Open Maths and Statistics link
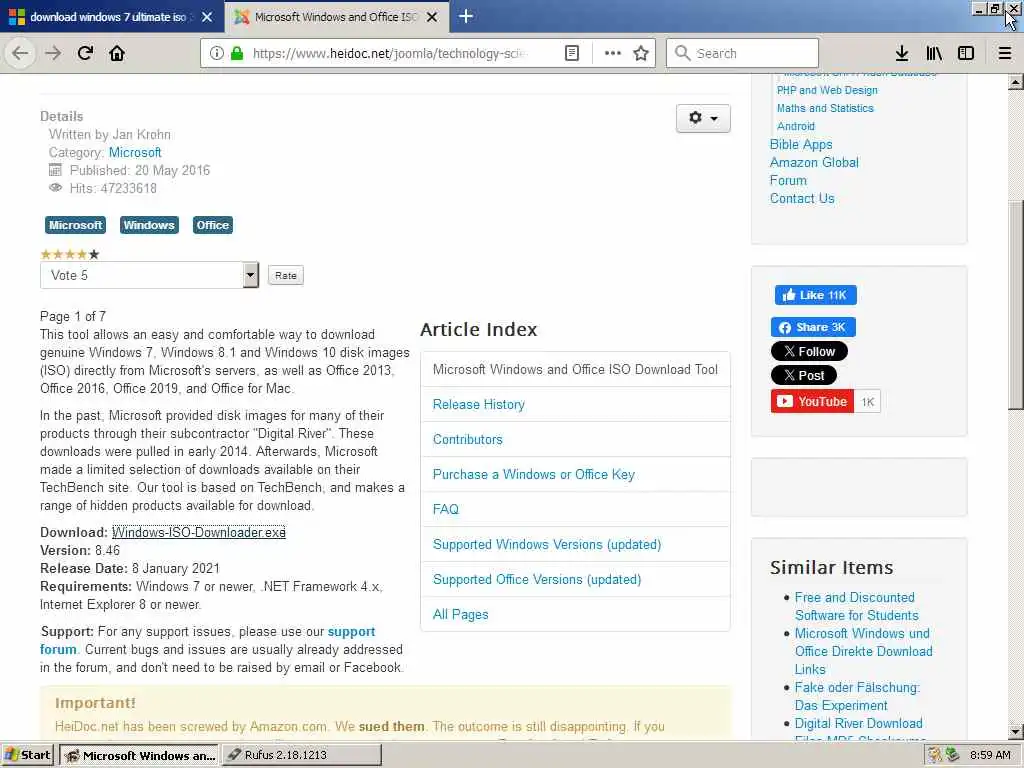 (x=825, y=108)
